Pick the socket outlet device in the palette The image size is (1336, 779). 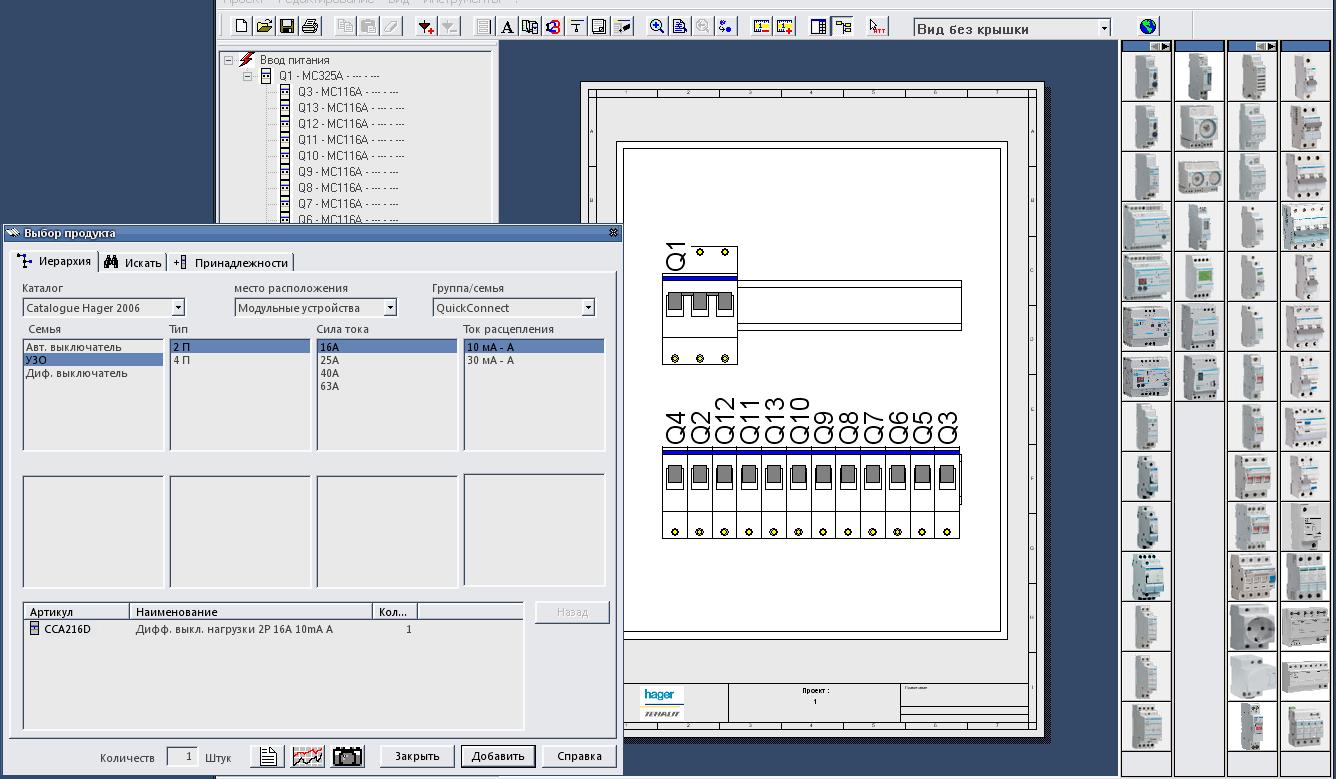(1252, 627)
